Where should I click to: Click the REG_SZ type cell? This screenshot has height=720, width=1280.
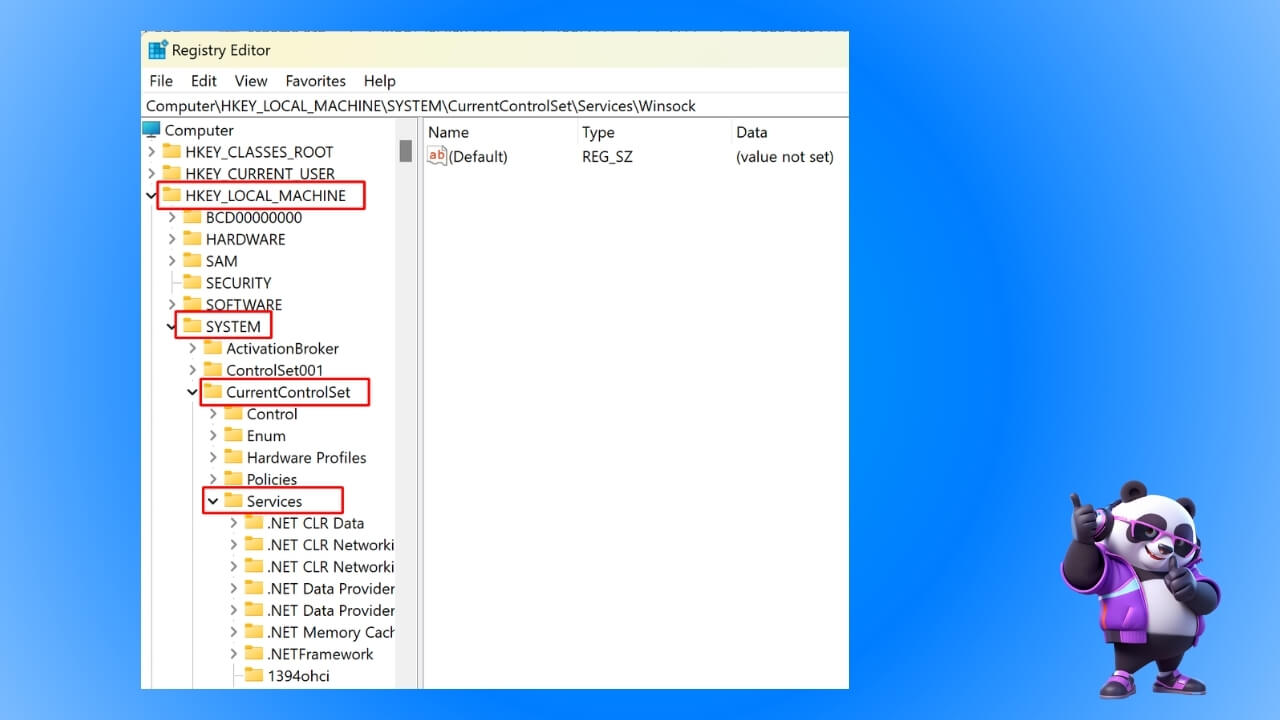tap(607, 156)
